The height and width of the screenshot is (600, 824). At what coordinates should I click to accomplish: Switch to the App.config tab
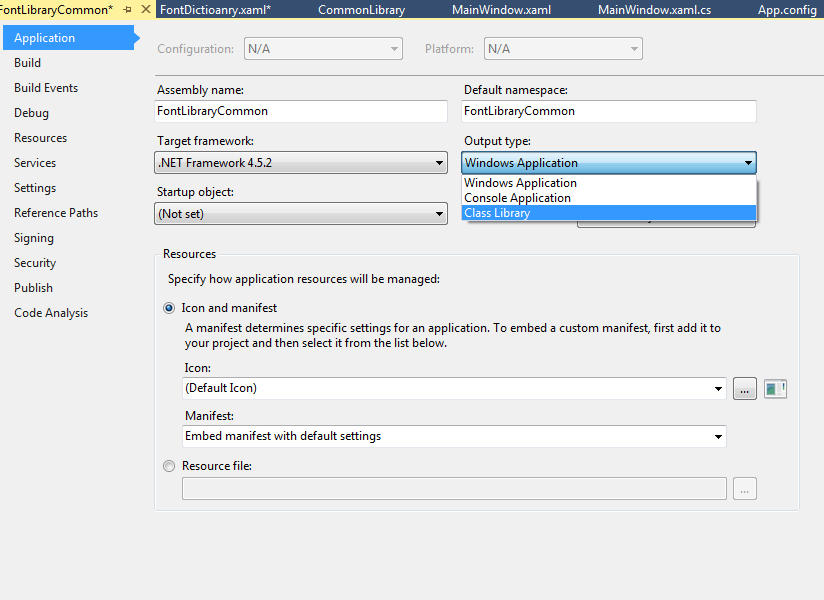coord(788,9)
